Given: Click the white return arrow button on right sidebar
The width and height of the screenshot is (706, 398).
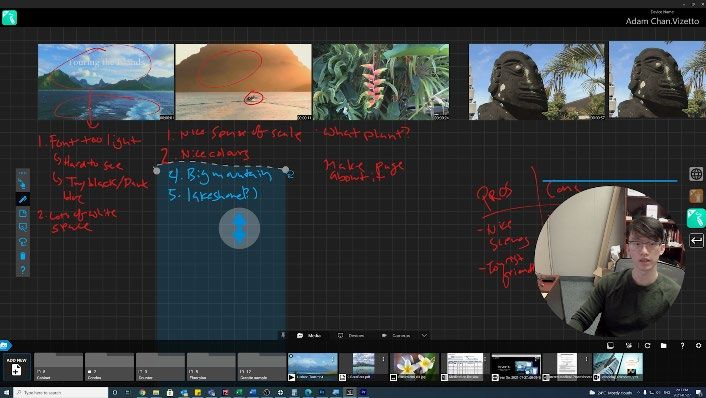Looking at the screenshot, I should [x=696, y=240].
